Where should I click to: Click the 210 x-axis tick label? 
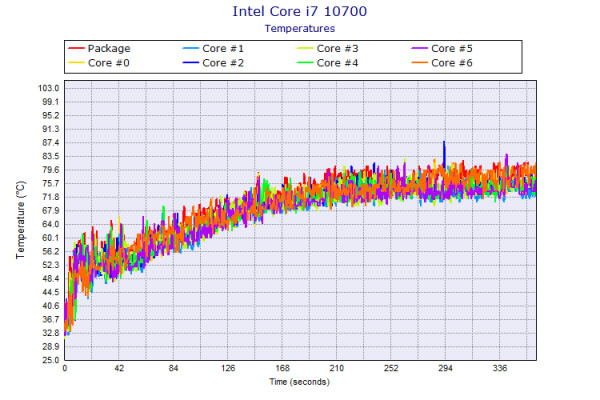(x=337, y=368)
